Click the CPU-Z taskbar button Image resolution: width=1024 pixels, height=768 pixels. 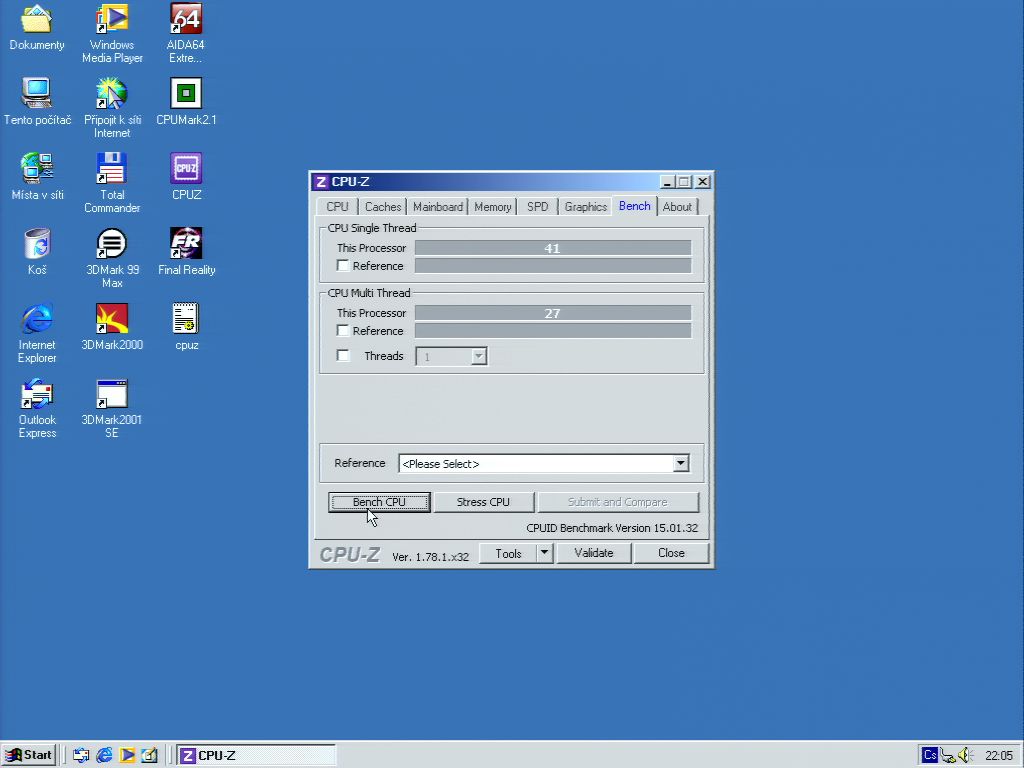(256, 756)
